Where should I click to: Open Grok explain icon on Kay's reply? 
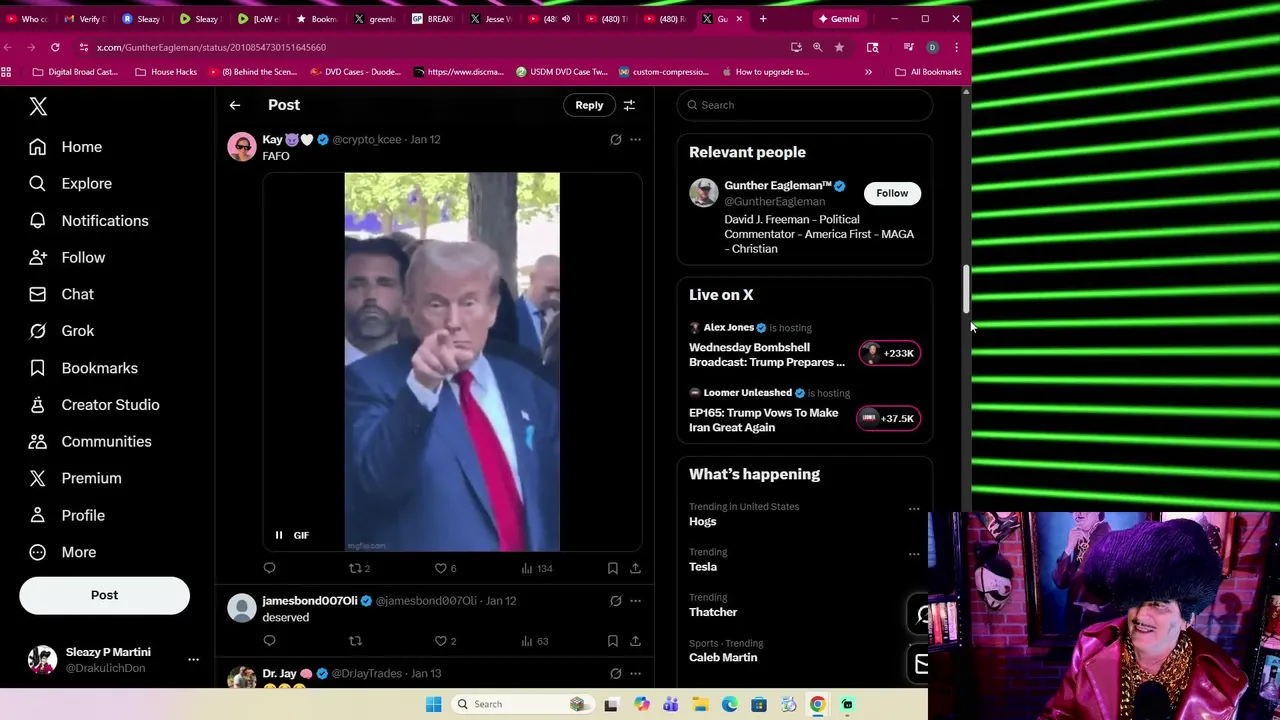(x=616, y=140)
